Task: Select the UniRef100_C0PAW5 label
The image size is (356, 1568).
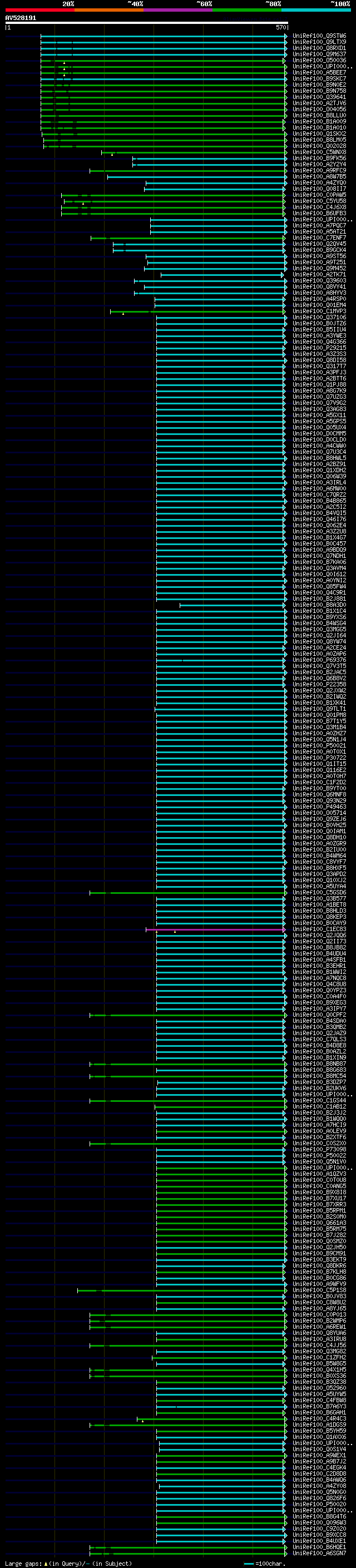Action: tap(319, 195)
